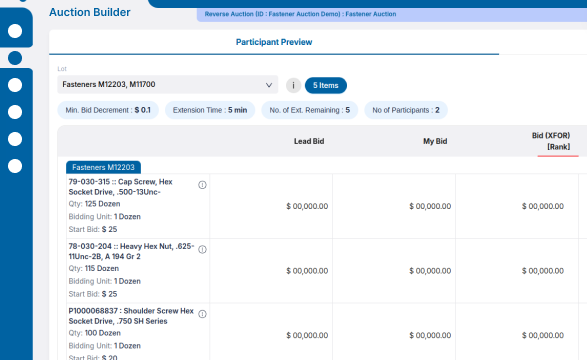Click the Bid (XFOR) [Rank] column header

pyautogui.click(x=551, y=141)
